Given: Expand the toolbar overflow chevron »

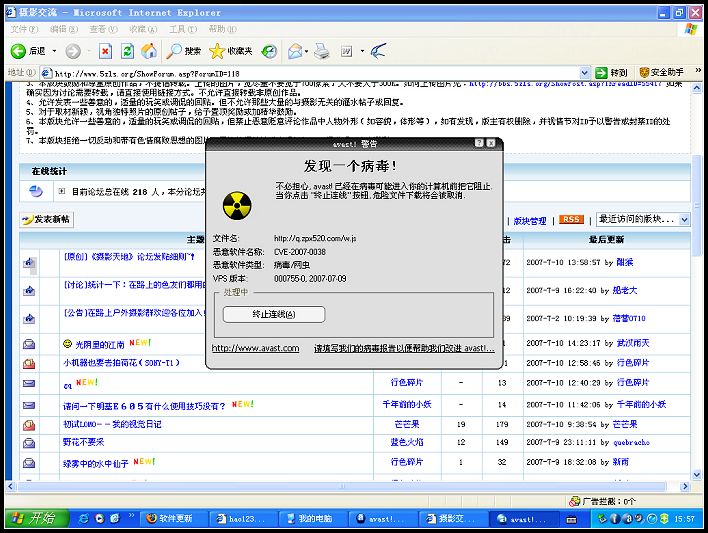Looking at the screenshot, I should tap(698, 70).
